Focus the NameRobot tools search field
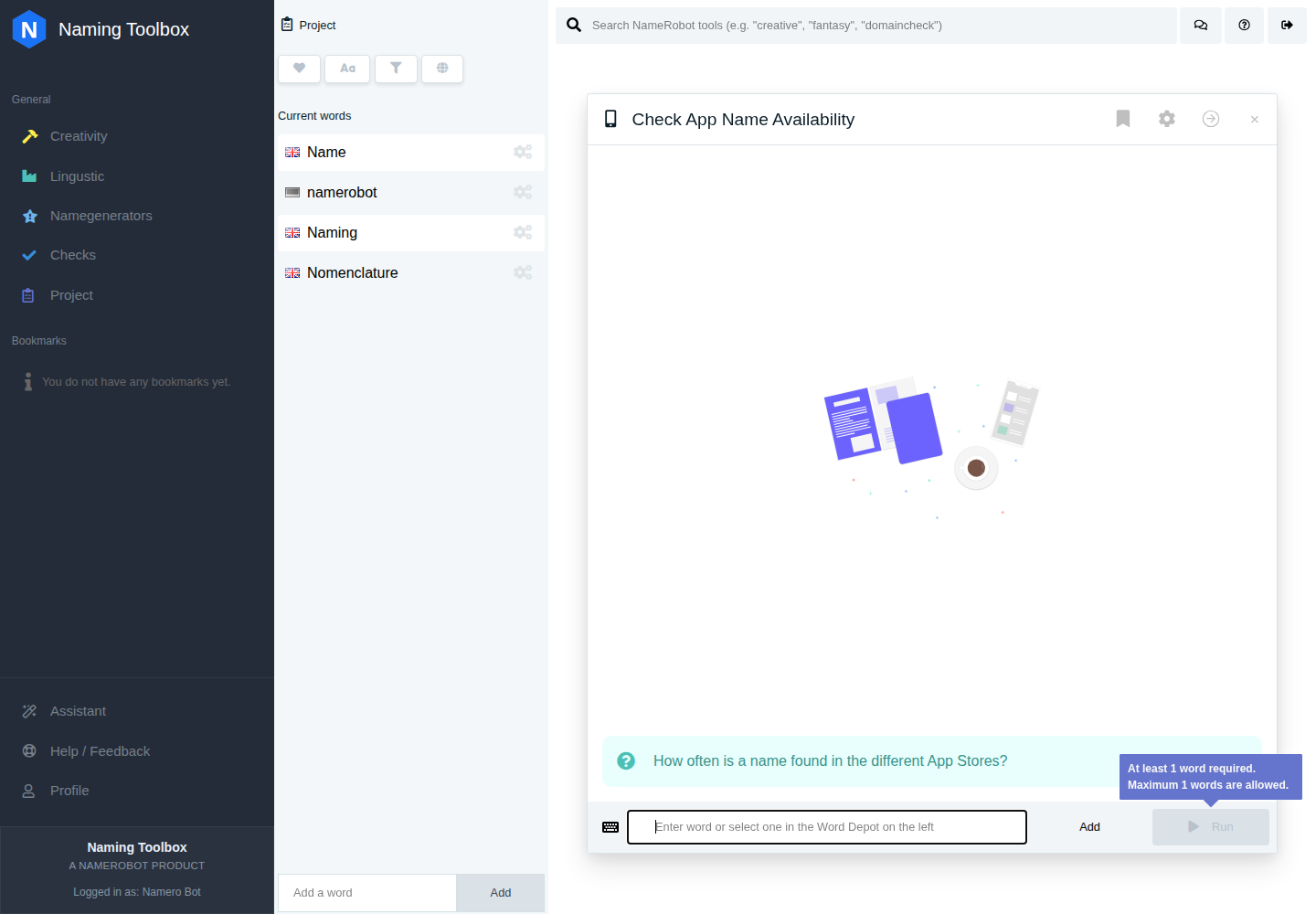Viewport: 1316px width, 914px height. (877, 26)
